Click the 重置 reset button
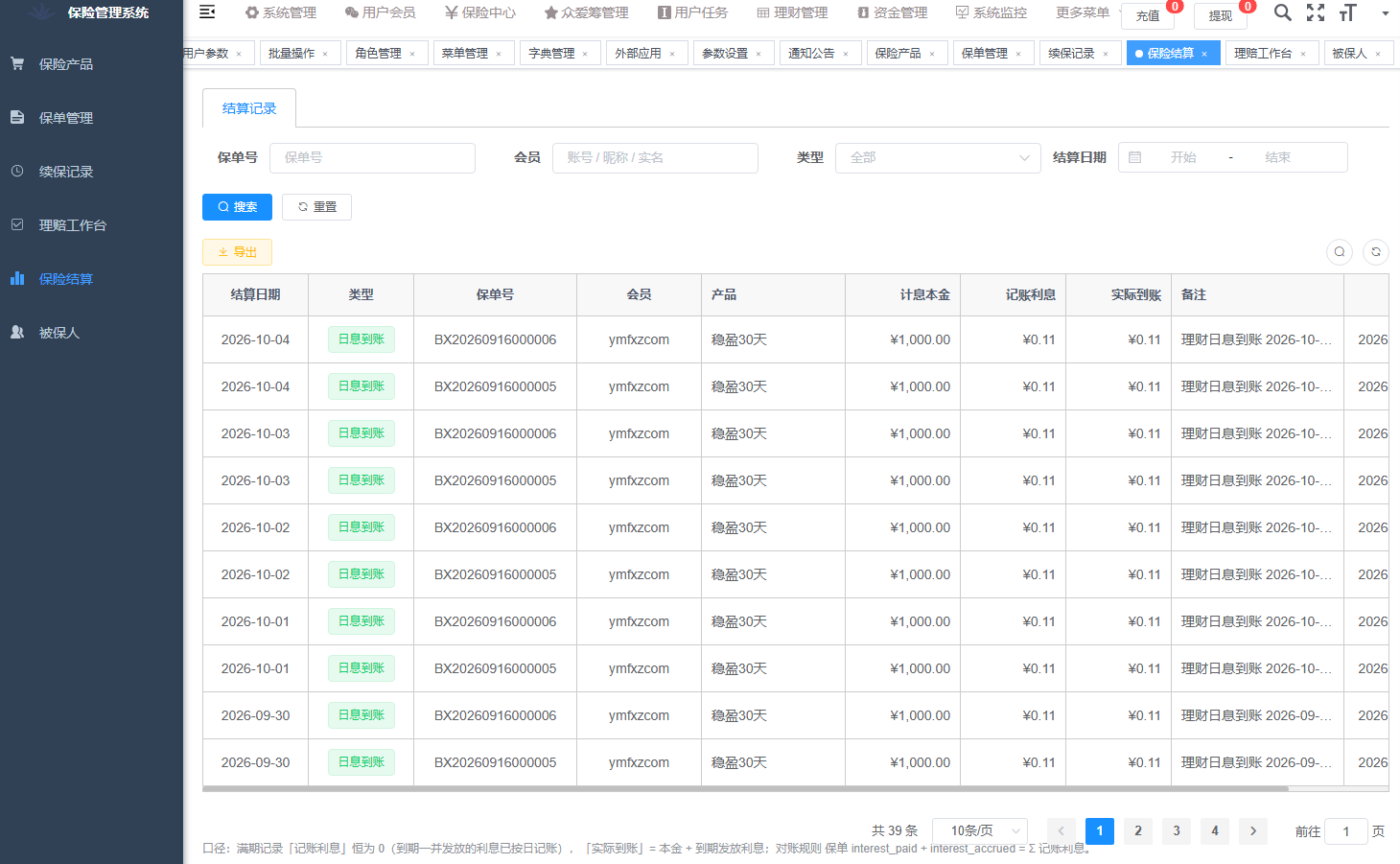1400x864 pixels. click(x=316, y=207)
